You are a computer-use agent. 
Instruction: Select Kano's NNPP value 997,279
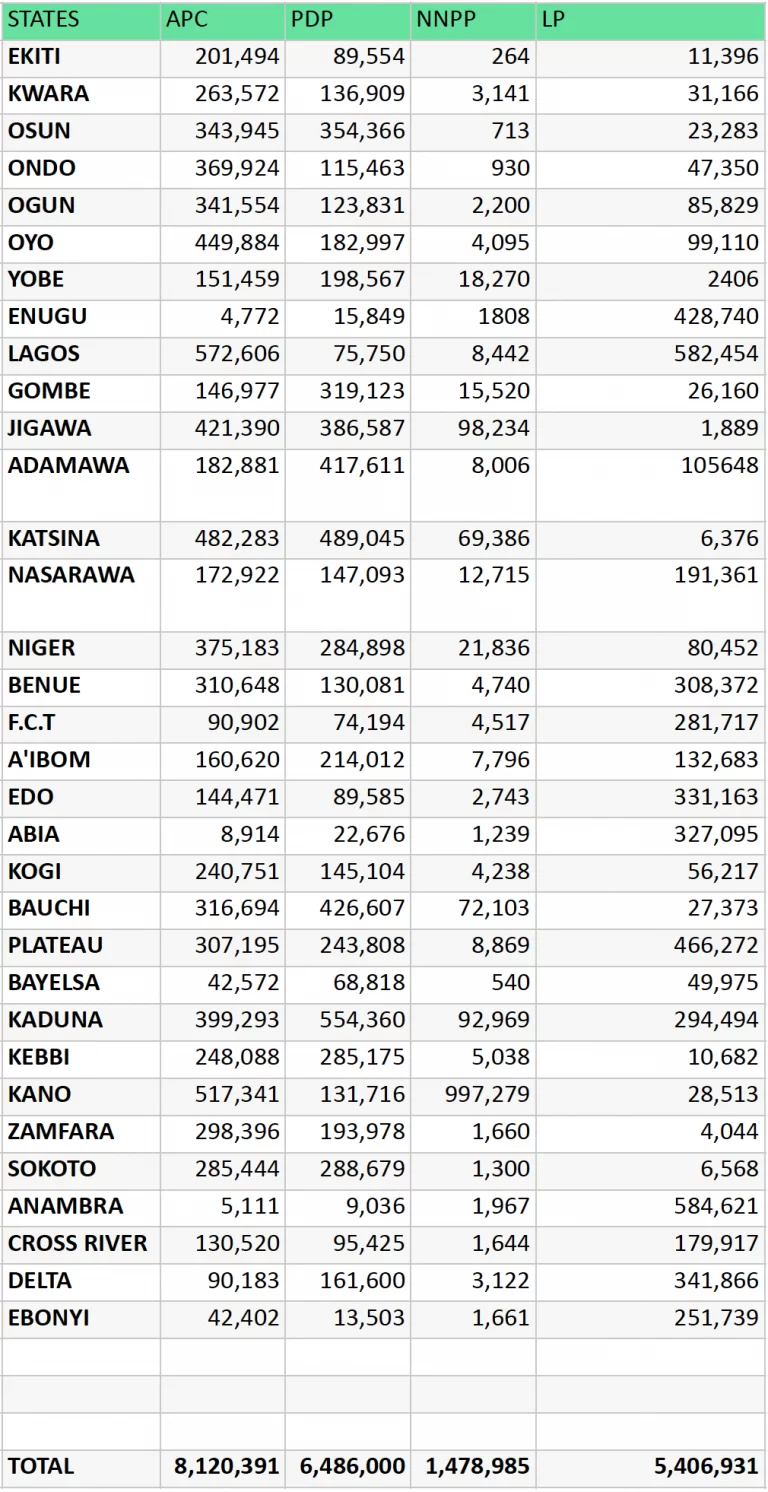point(473,1094)
